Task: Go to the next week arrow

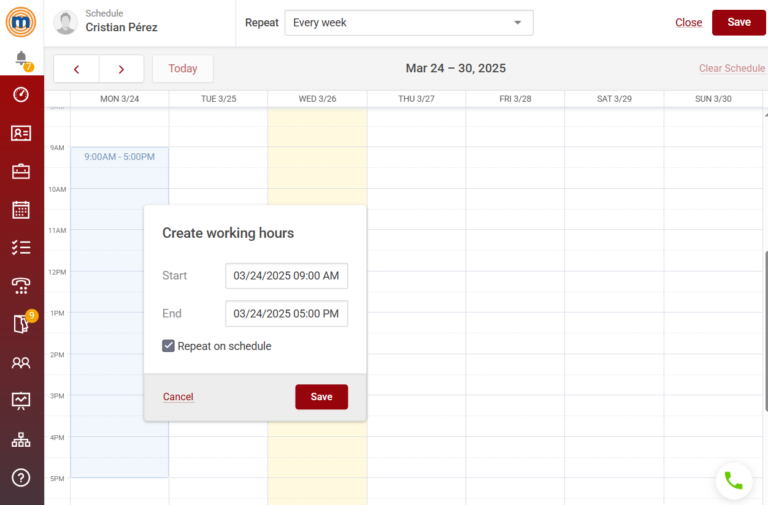Action: click(x=121, y=69)
